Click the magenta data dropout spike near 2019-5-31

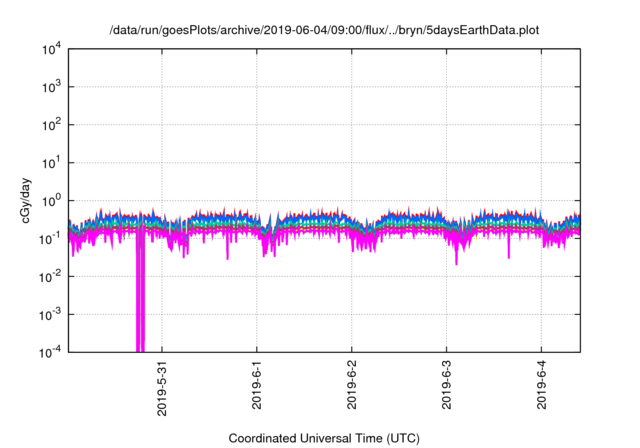pos(140,290)
